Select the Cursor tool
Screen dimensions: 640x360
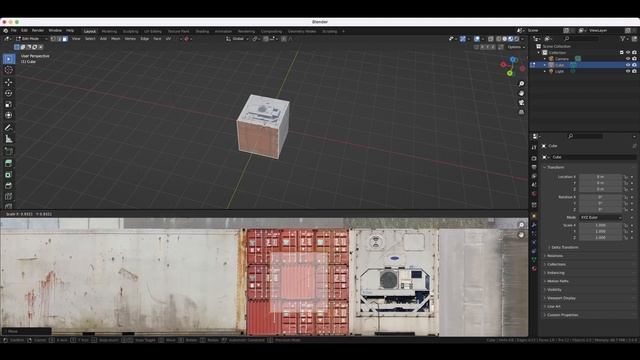pos(9,70)
